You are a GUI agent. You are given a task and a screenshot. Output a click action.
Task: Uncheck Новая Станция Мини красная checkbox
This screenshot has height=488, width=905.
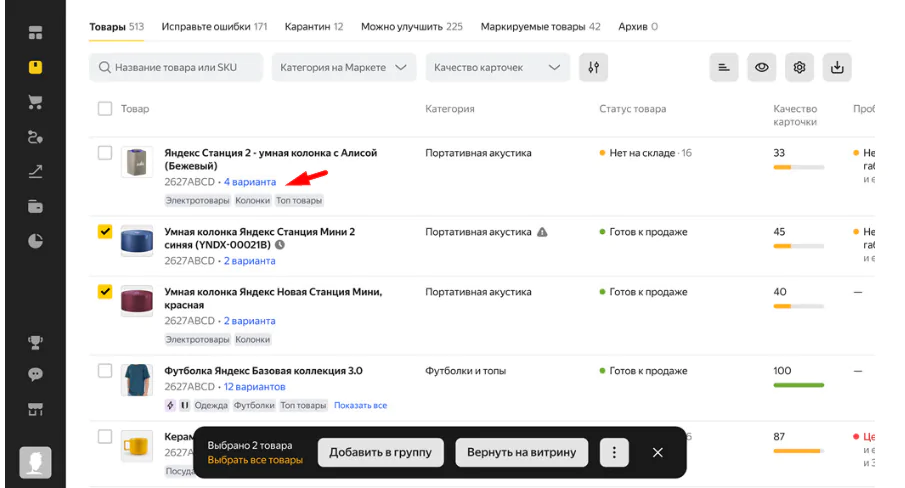(x=105, y=291)
